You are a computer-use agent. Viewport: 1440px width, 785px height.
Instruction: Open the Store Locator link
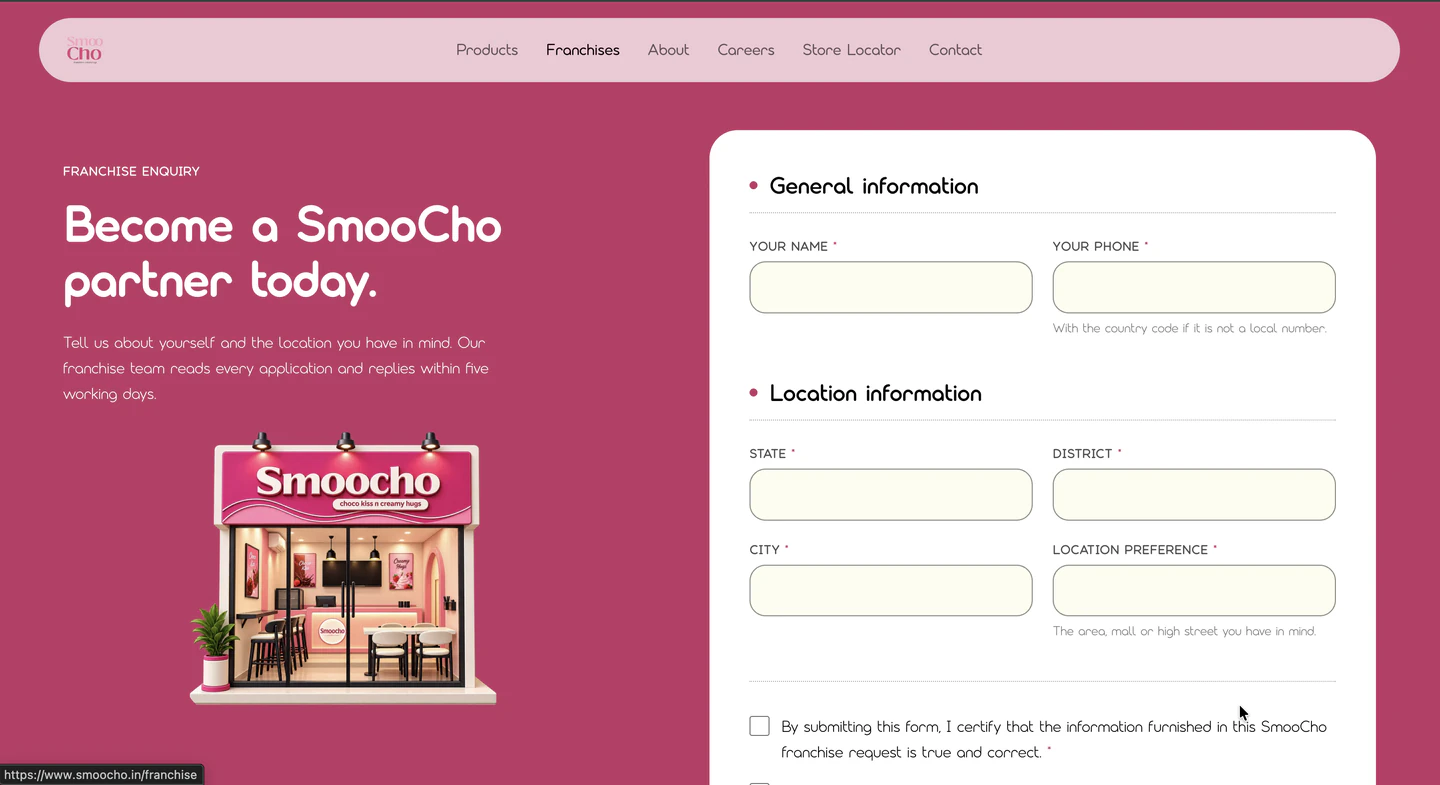tap(852, 50)
